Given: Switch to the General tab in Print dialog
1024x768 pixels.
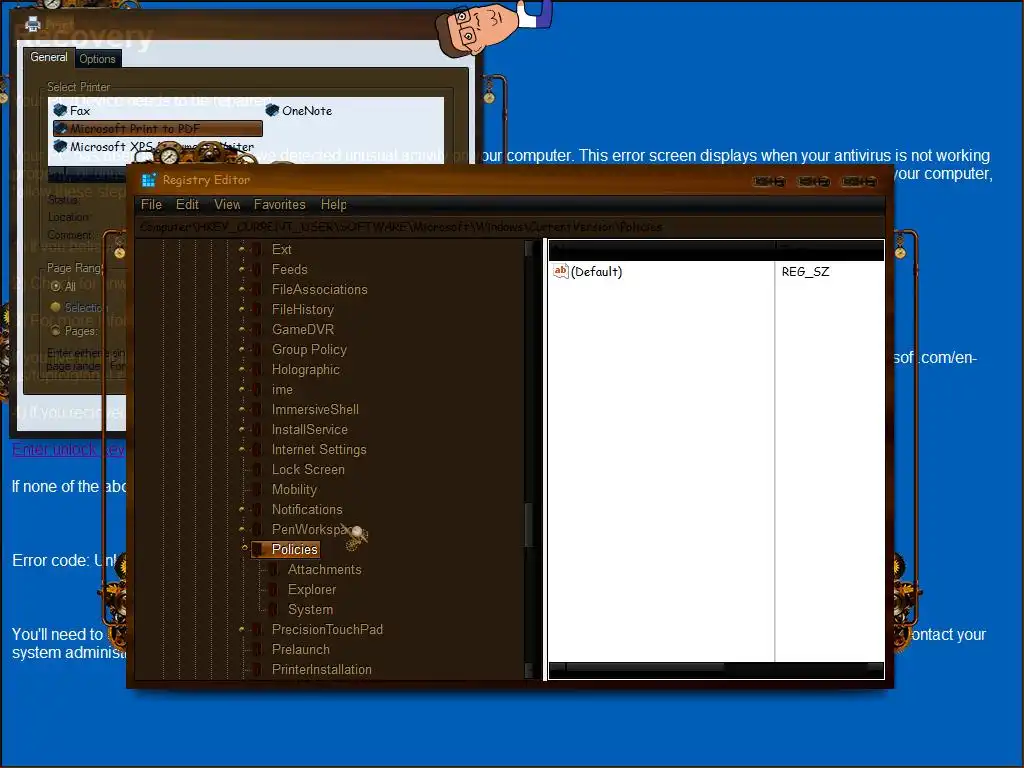Looking at the screenshot, I should coord(48,57).
